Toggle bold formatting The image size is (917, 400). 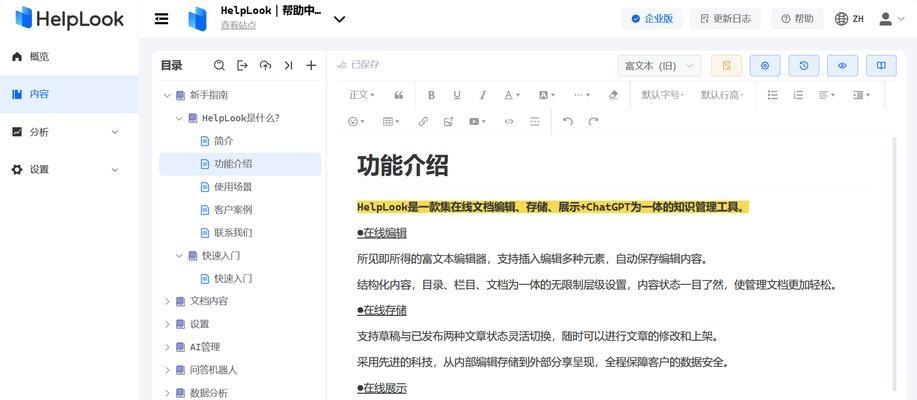pyautogui.click(x=432, y=95)
